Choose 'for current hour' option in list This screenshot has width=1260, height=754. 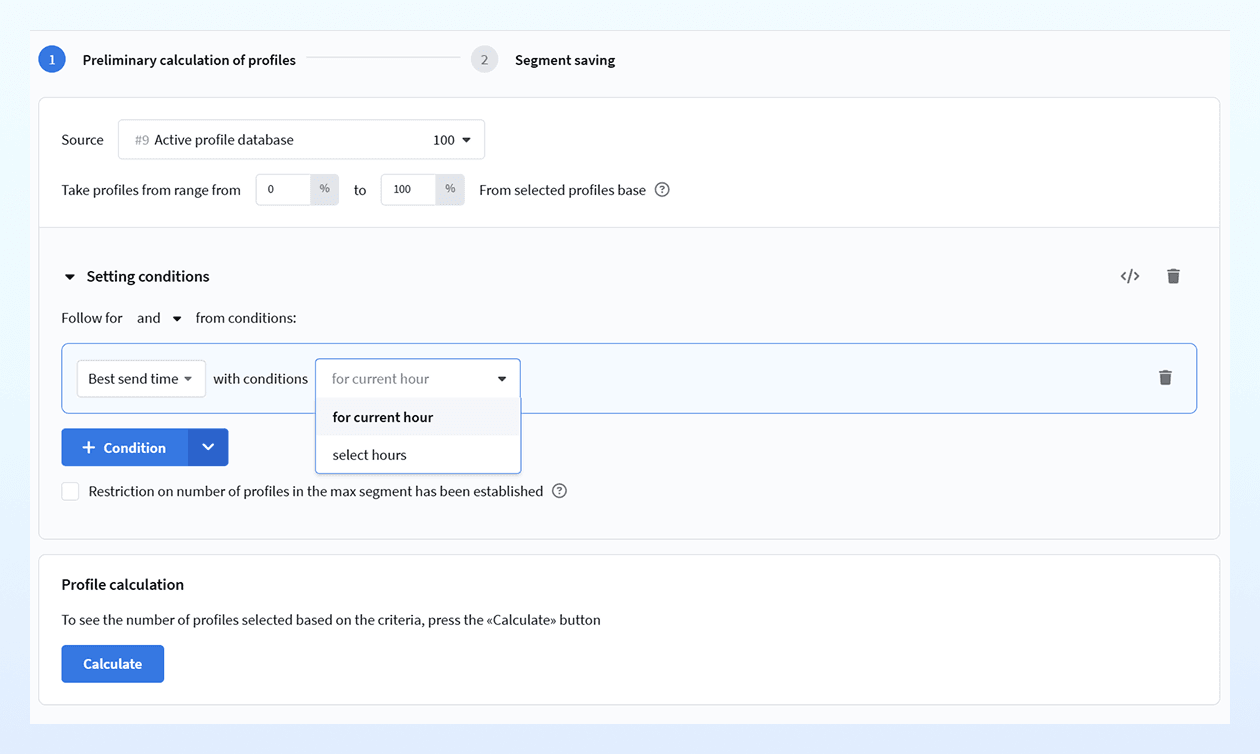[x=418, y=417]
